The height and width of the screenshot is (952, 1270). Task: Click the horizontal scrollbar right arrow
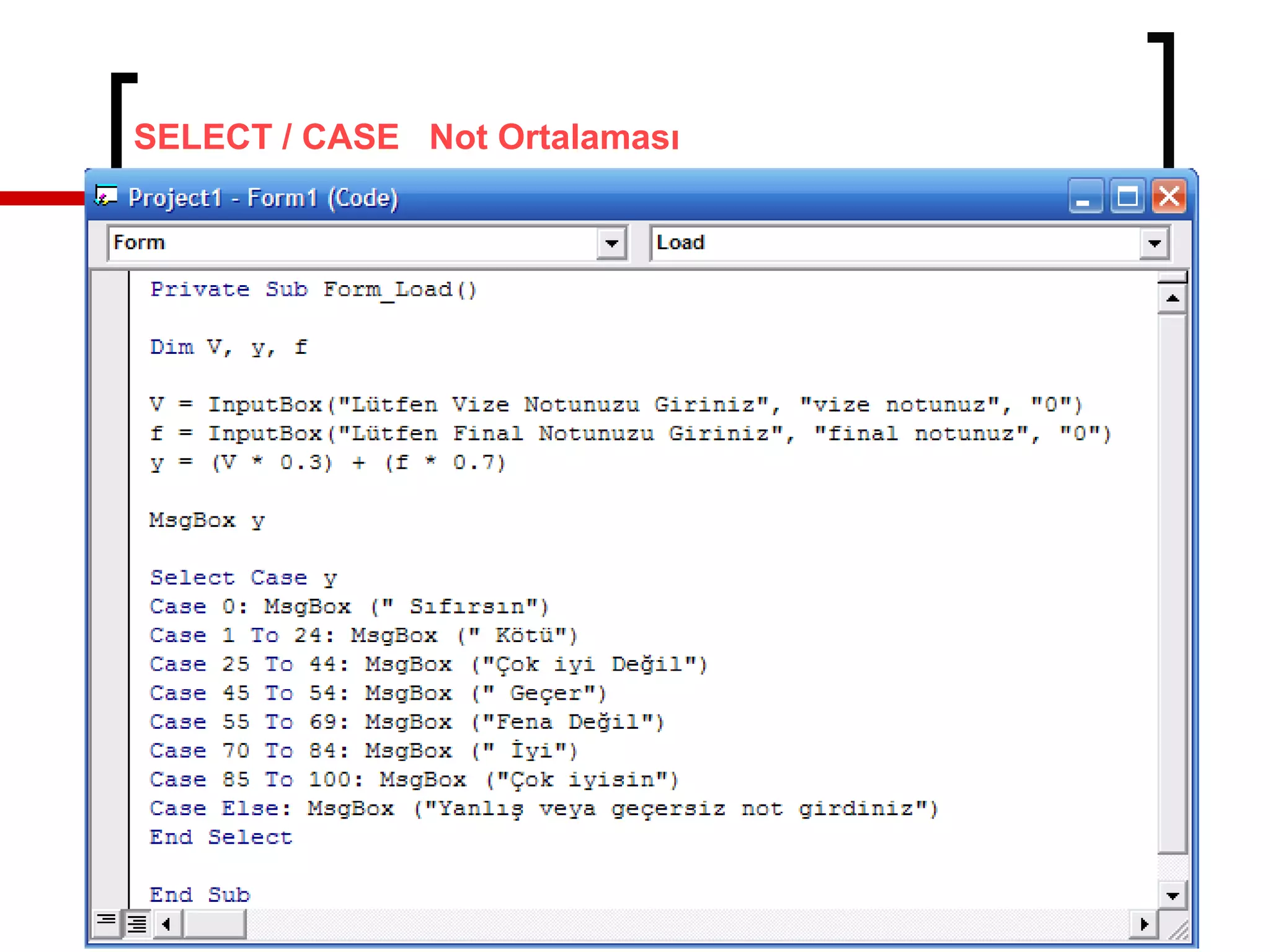click(x=1143, y=924)
